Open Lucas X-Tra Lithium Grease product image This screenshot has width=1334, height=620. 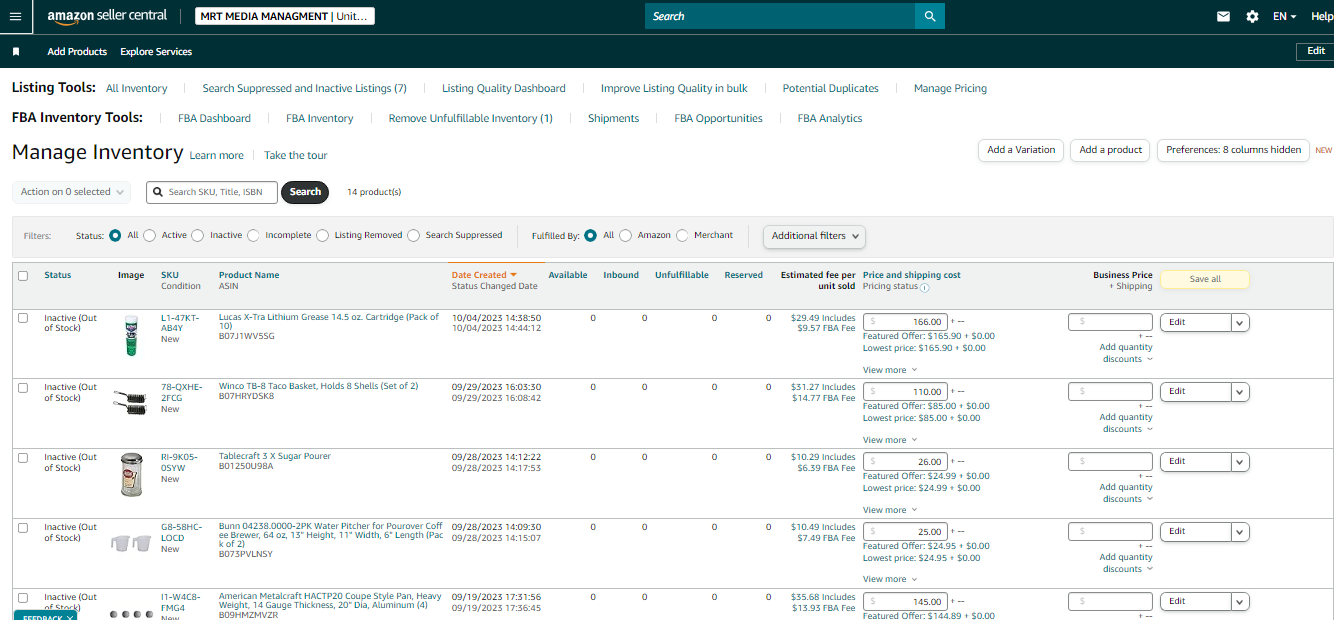[130, 336]
